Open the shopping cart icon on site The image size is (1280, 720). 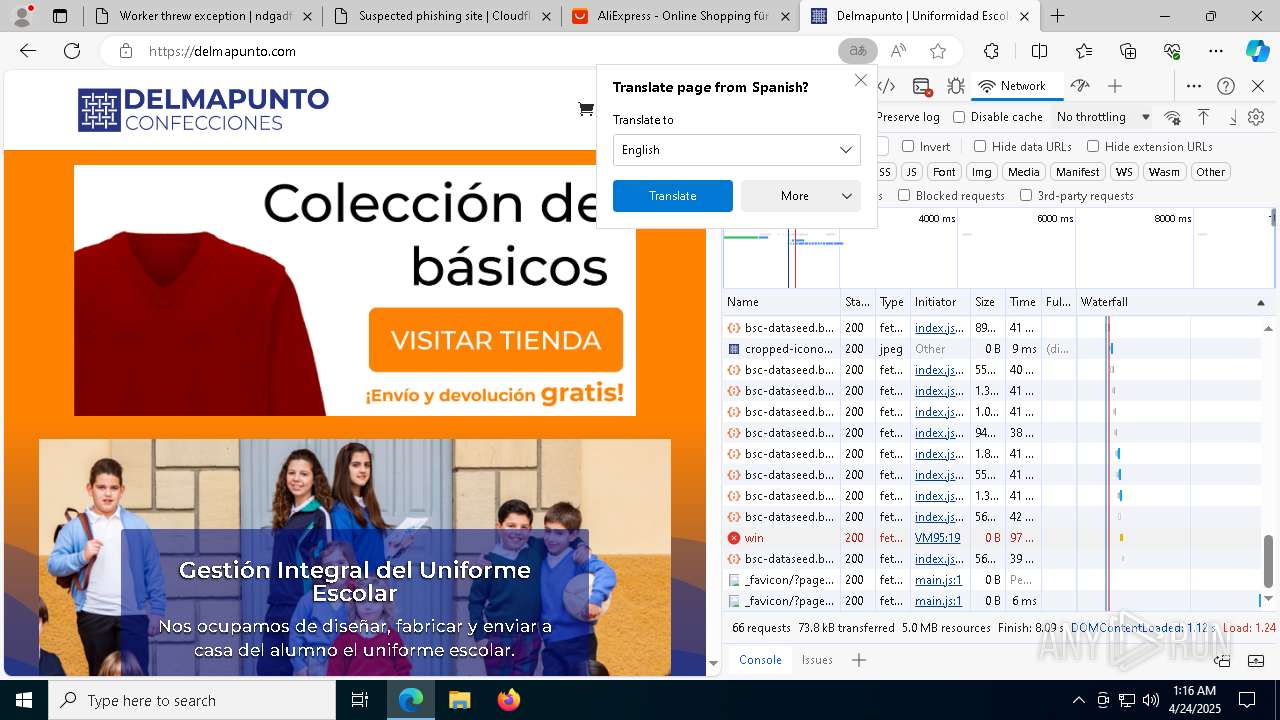pyautogui.click(x=586, y=109)
